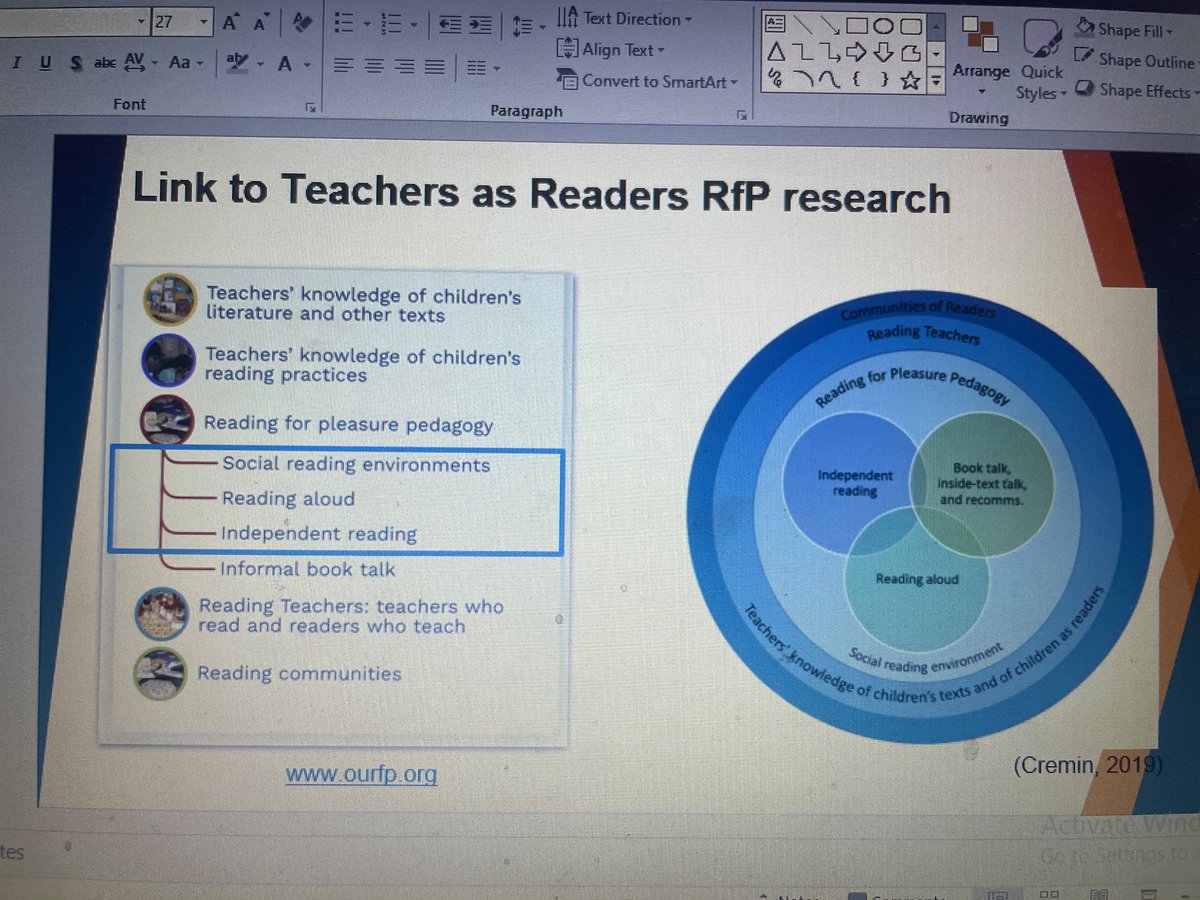This screenshot has height=900, width=1200.
Task: Open the www.ourfp.org link on slide
Action: tap(361, 773)
